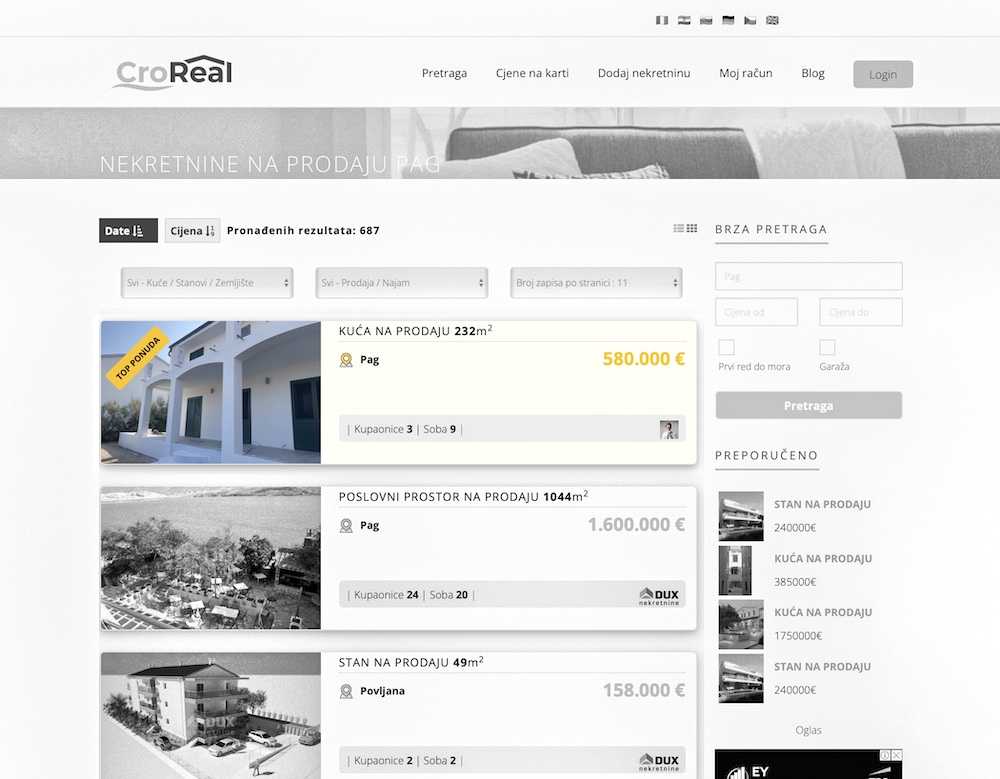Switch to list view layout icon
This screenshot has width=1000, height=779.
[679, 229]
